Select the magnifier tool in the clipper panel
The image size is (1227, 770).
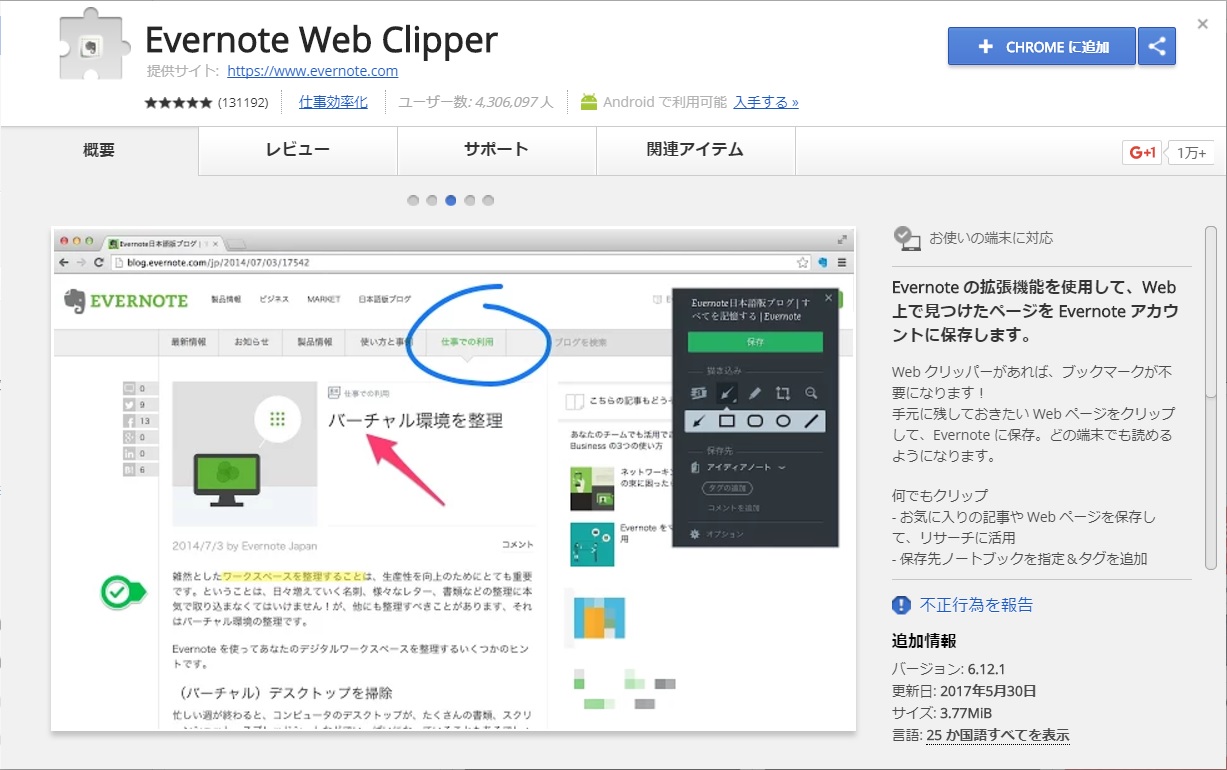(x=810, y=392)
